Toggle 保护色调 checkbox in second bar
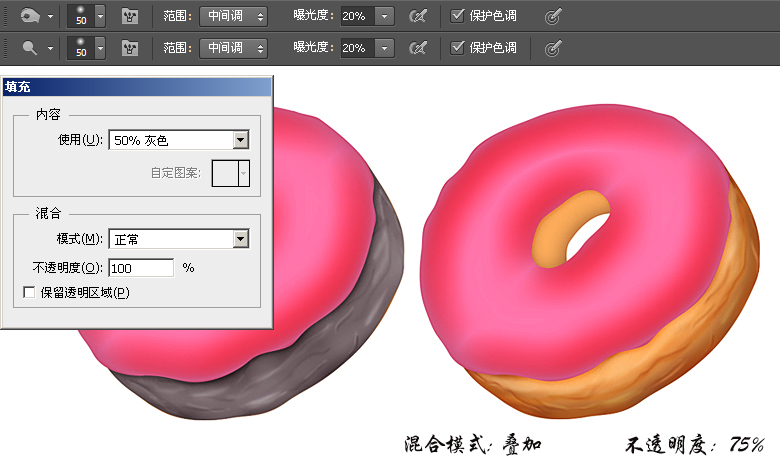This screenshot has width=780, height=470. pos(457,48)
